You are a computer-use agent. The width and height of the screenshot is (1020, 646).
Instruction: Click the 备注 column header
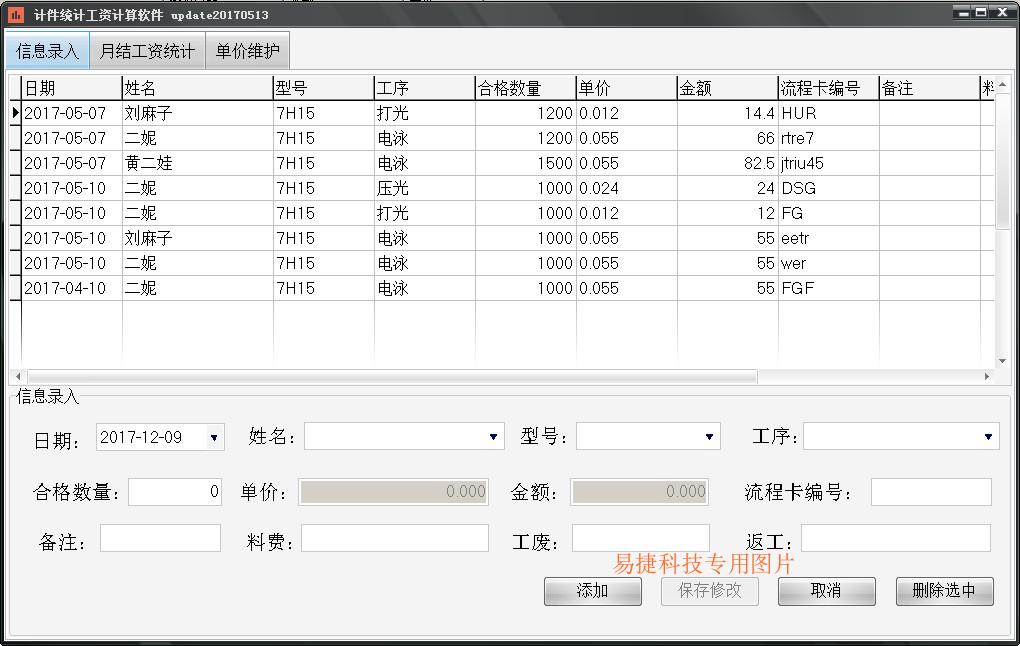[x=930, y=88]
